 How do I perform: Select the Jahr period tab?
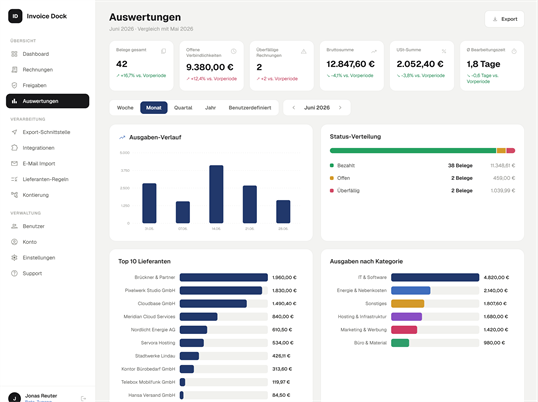[210, 108]
